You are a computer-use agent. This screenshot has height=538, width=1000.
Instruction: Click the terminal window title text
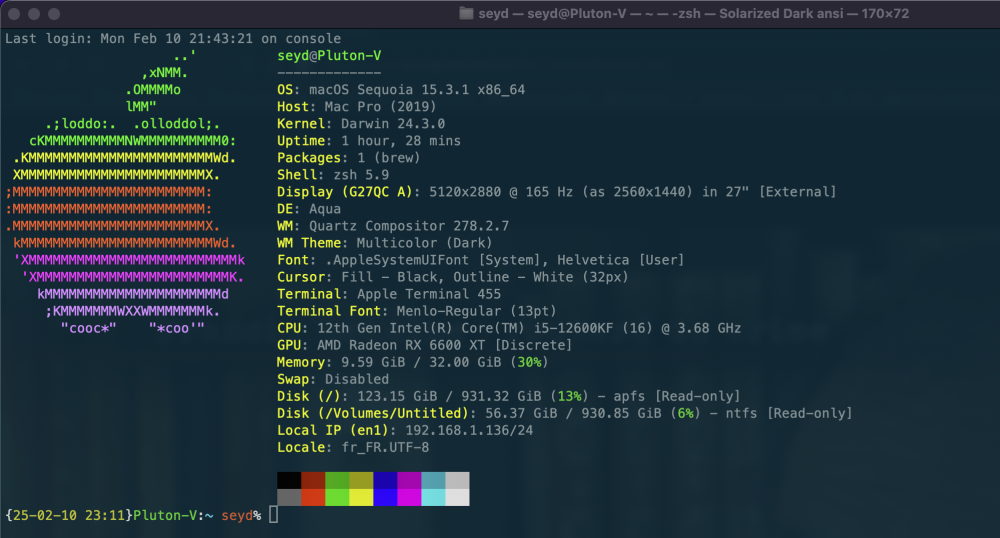(x=694, y=13)
